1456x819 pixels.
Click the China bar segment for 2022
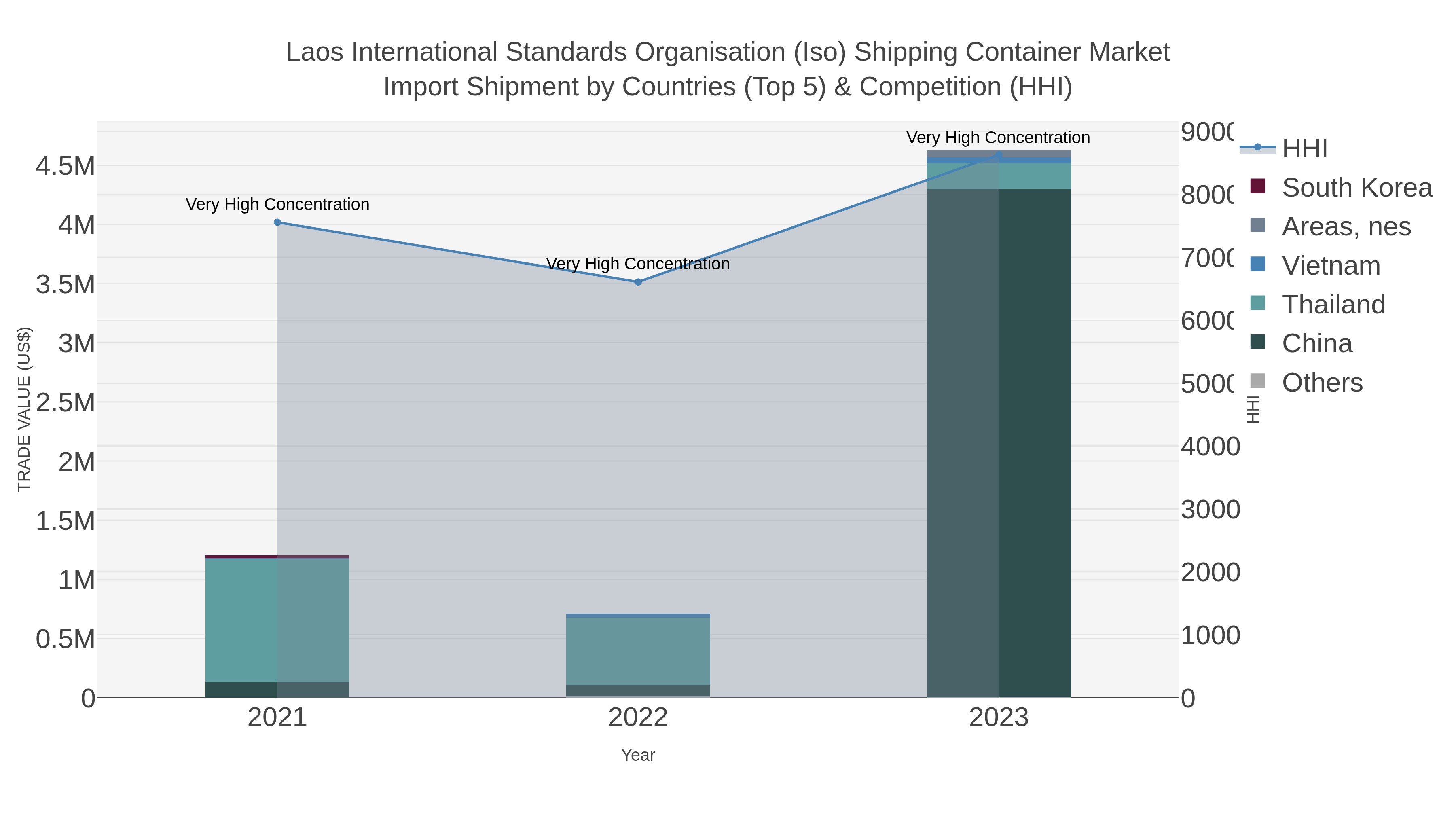click(638, 691)
